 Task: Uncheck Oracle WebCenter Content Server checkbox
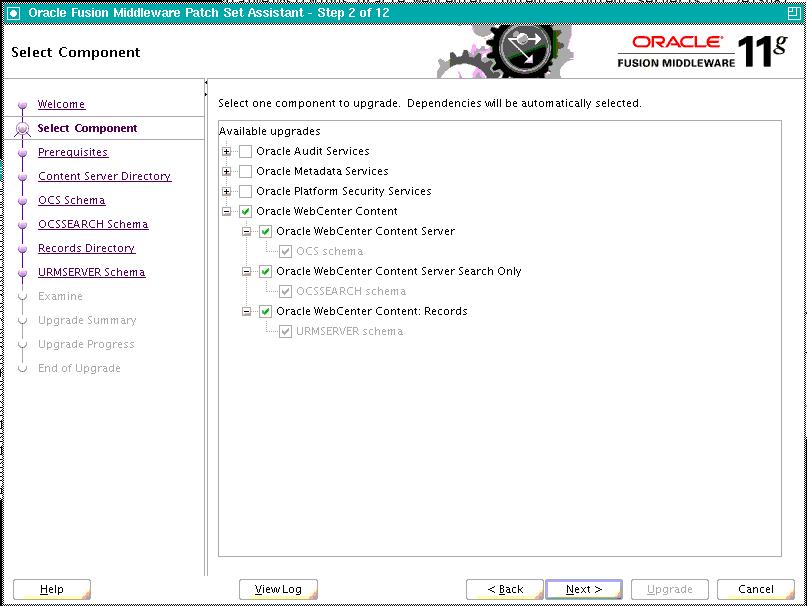pos(266,232)
